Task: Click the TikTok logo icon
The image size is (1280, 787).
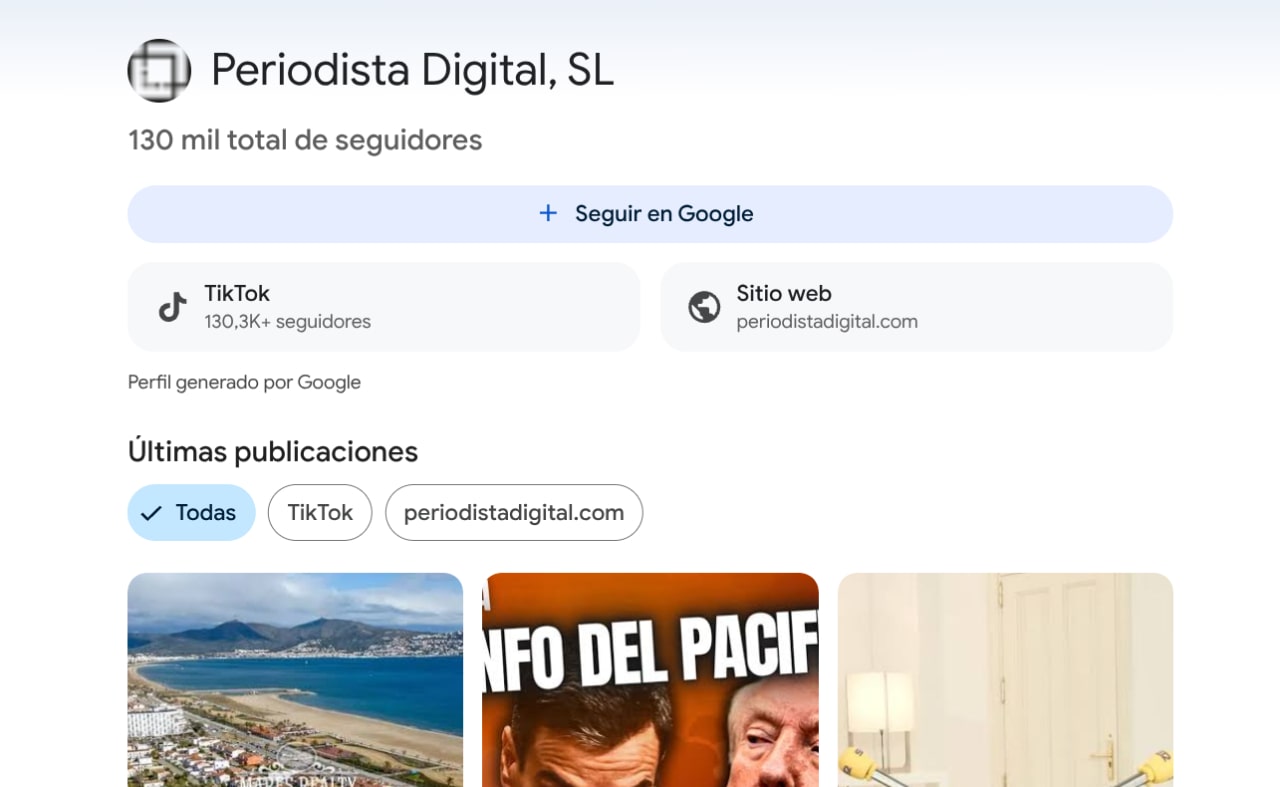Action: [x=173, y=307]
